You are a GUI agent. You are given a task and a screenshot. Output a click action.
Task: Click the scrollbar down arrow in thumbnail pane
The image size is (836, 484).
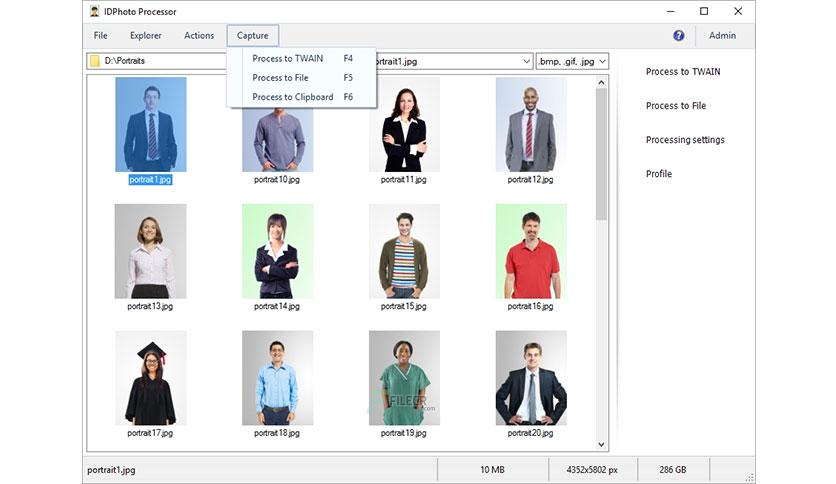click(601, 445)
